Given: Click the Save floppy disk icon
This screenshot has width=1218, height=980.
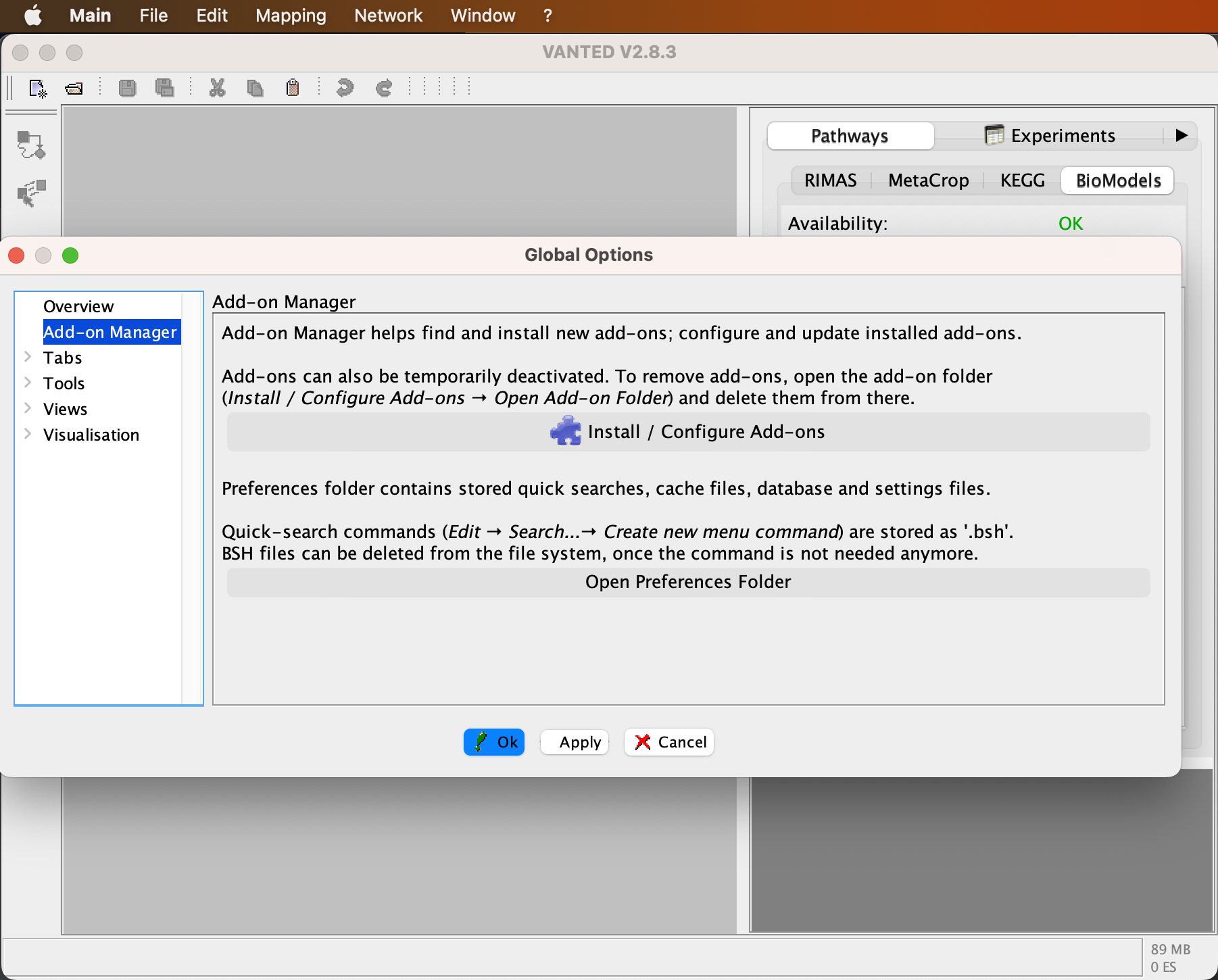Looking at the screenshot, I should pyautogui.click(x=127, y=89).
